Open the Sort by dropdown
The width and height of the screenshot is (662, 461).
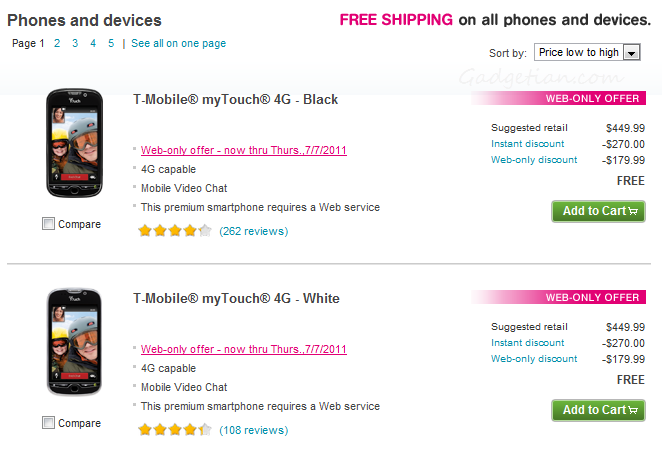[579, 52]
